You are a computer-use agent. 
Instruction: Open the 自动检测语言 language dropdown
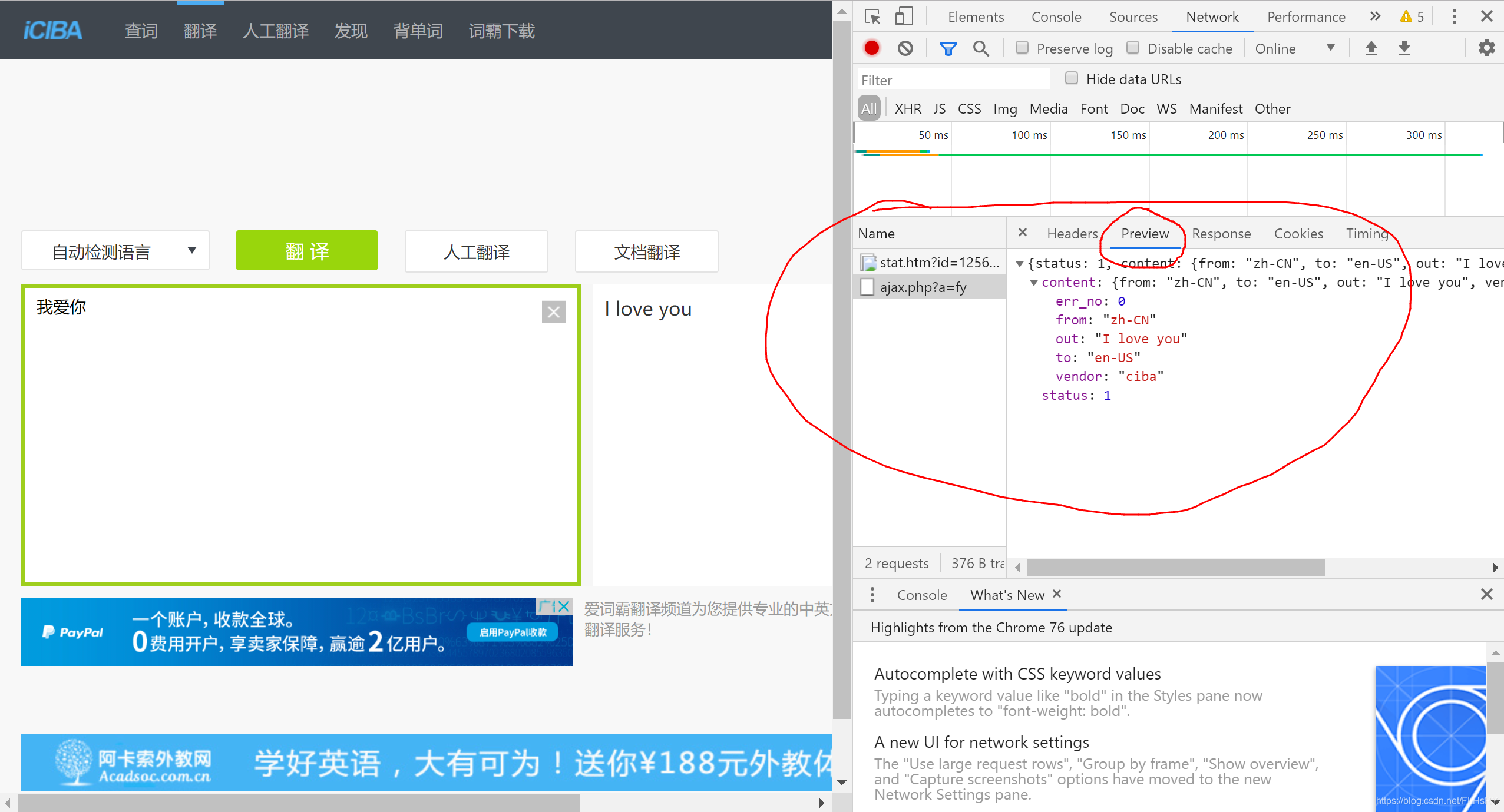tap(115, 251)
